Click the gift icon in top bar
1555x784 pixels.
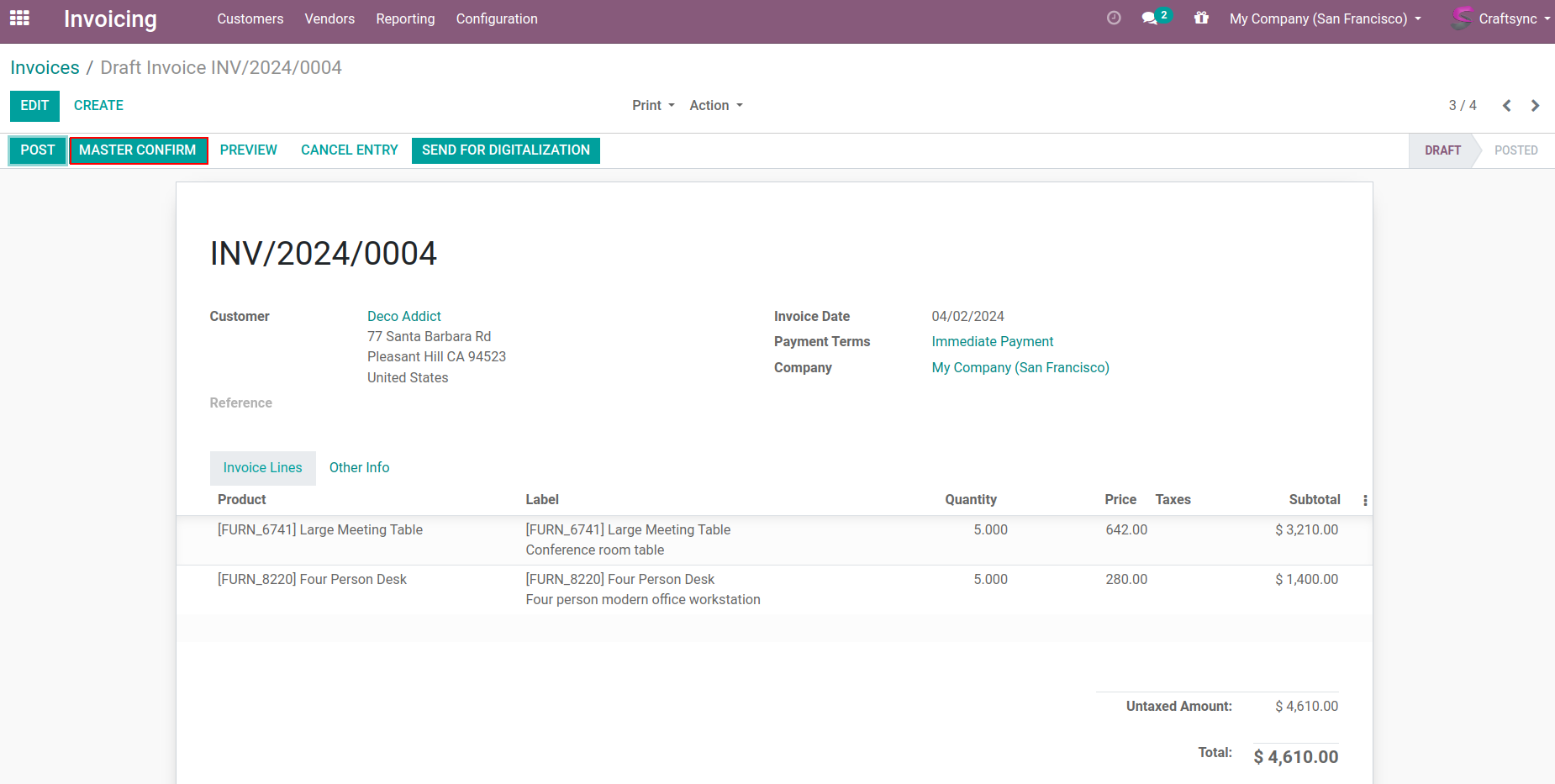pos(1201,18)
